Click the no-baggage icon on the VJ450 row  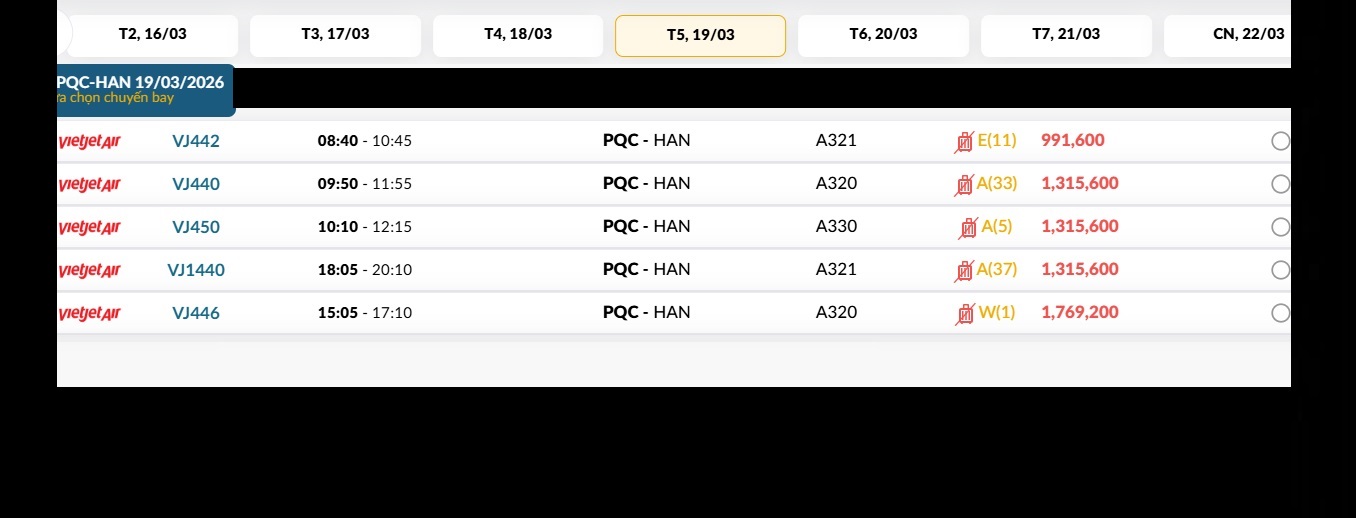(x=968, y=227)
